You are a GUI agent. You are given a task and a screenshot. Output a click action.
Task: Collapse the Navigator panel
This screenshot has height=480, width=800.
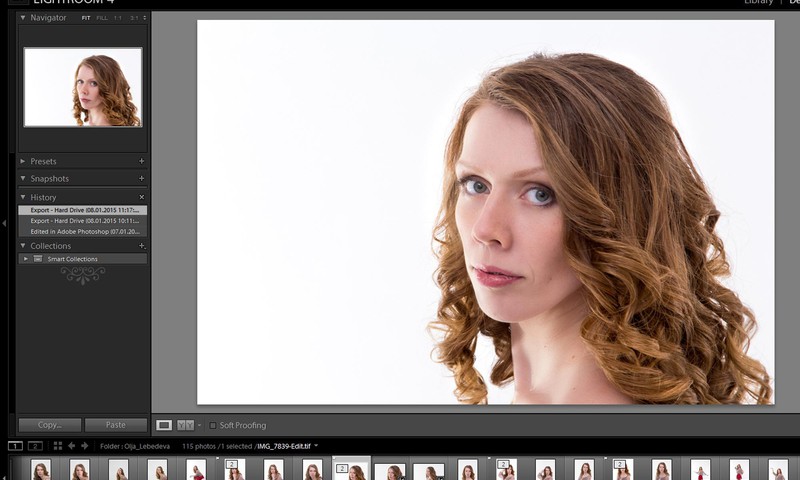tap(23, 18)
